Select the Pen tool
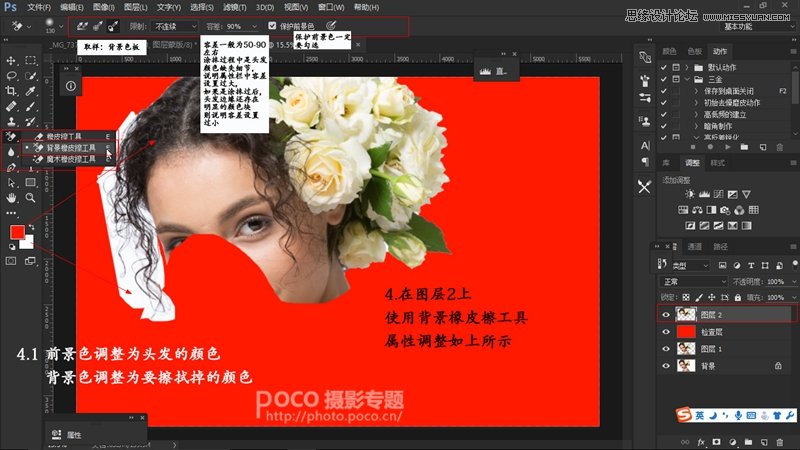 pyautogui.click(x=11, y=167)
